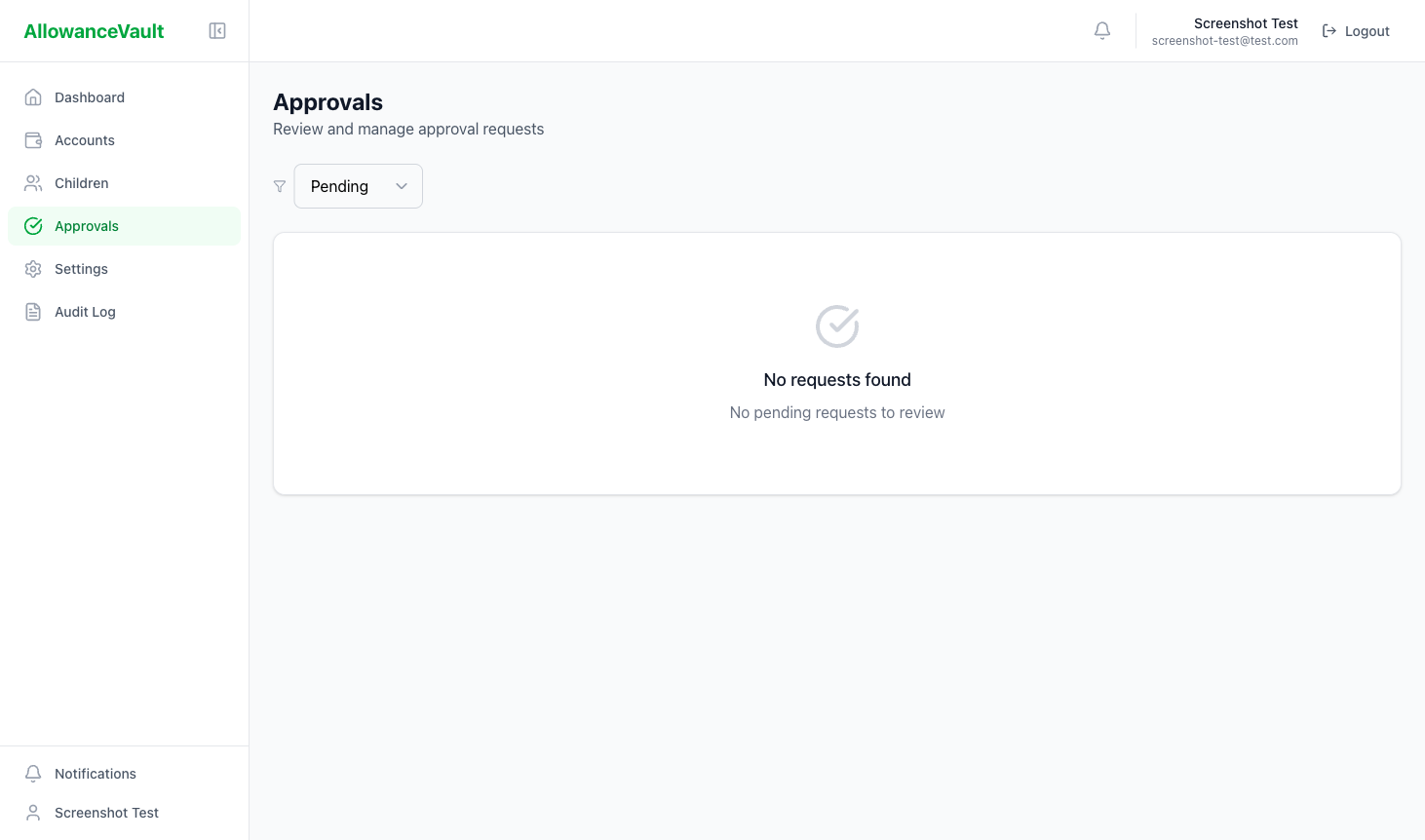
Task: Expand the status filter chevron
Action: pyautogui.click(x=401, y=186)
